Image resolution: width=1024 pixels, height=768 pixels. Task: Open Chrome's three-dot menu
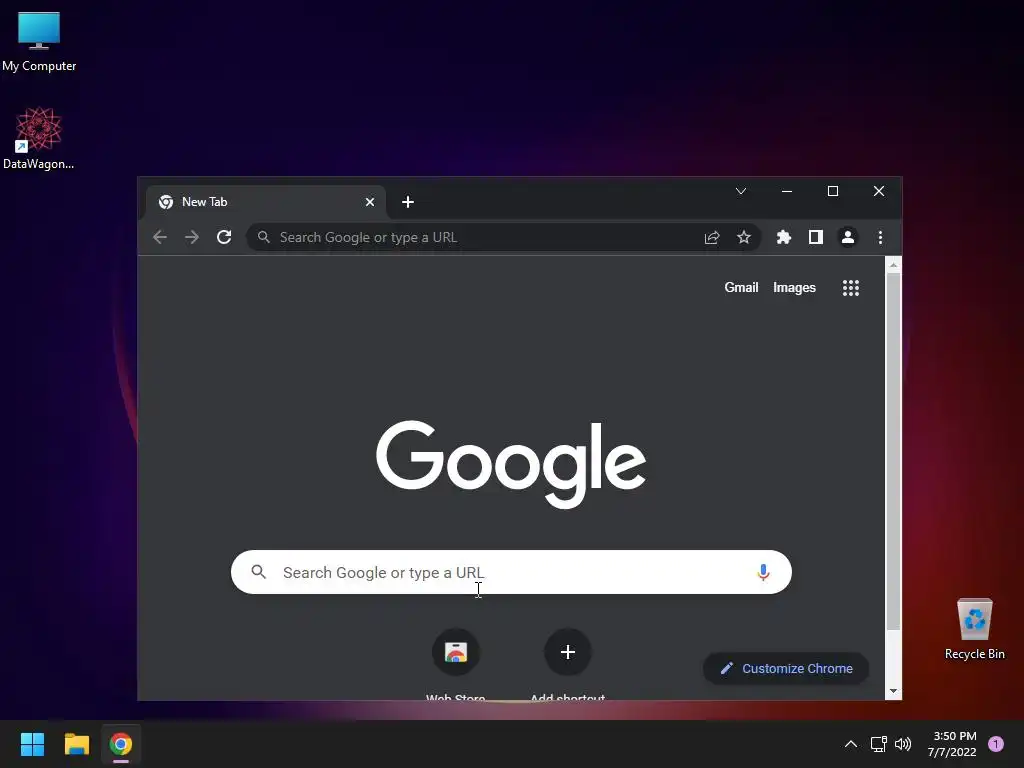click(880, 237)
